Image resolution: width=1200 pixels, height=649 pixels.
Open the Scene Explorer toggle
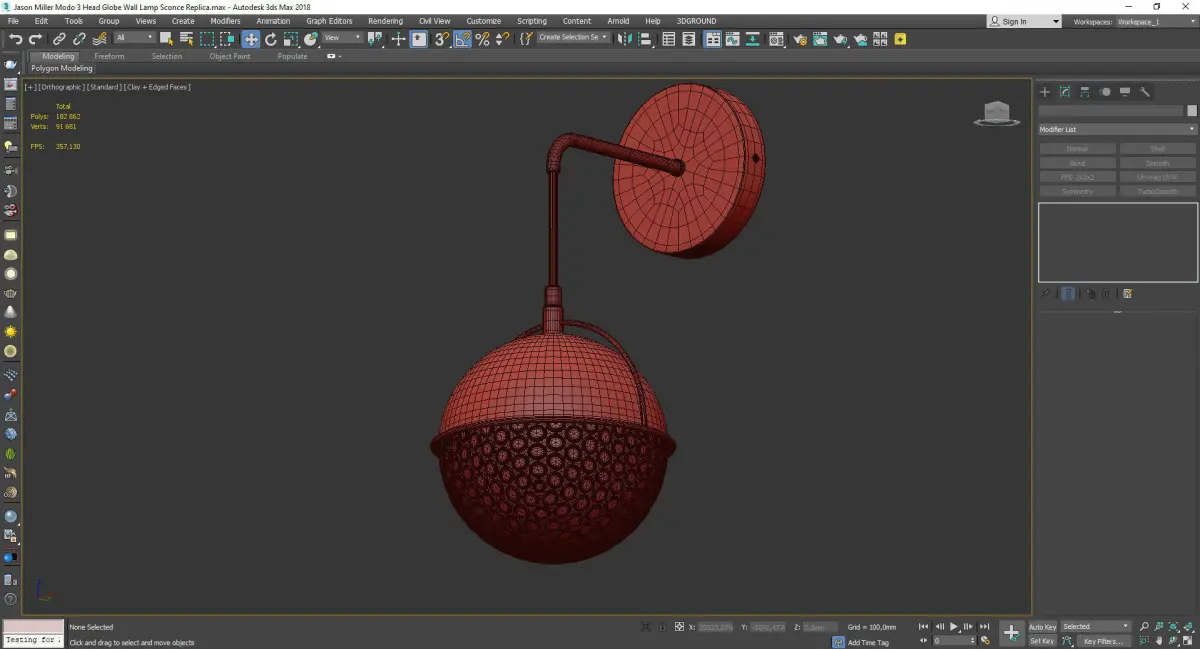(668, 39)
